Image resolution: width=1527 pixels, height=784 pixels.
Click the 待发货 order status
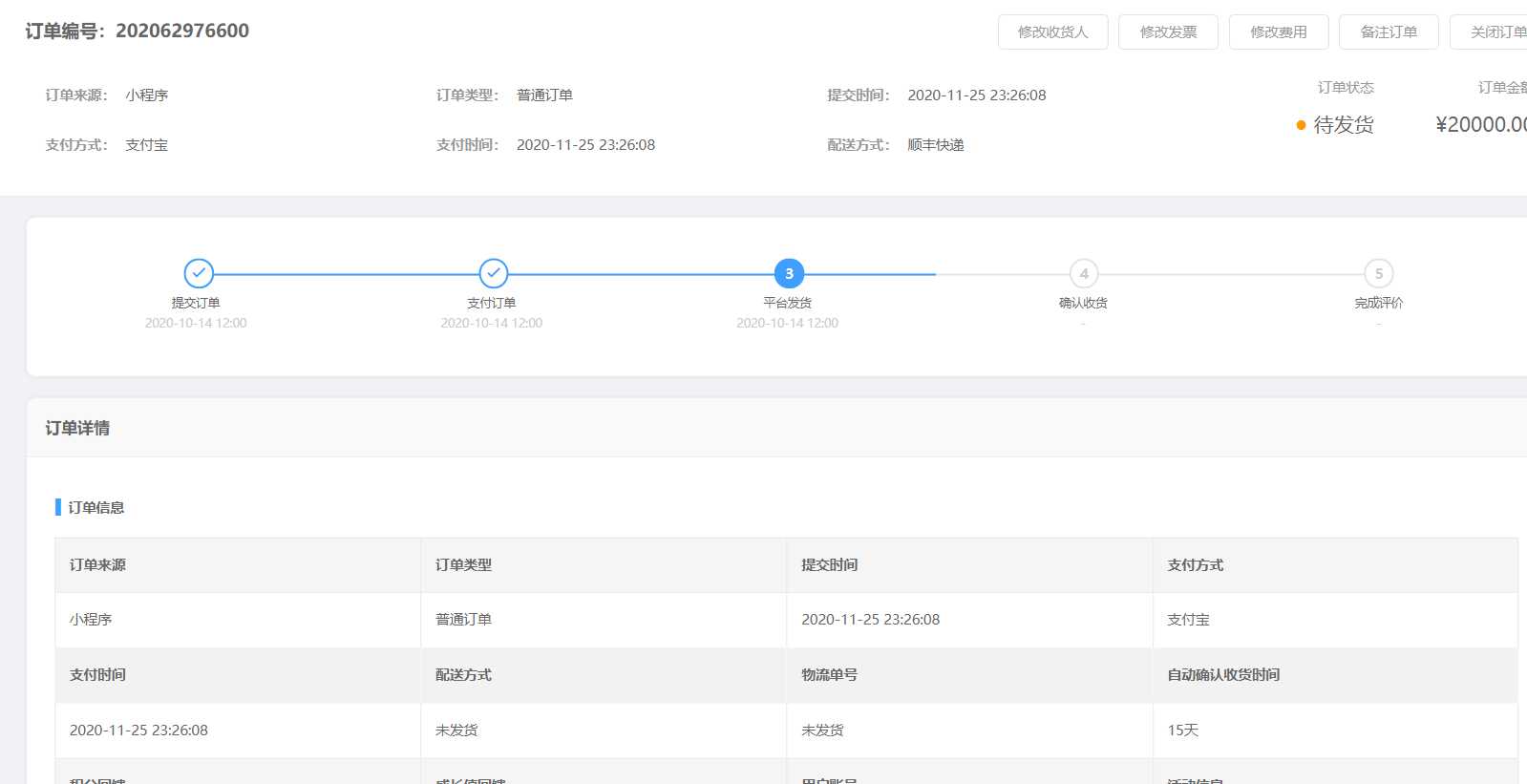[x=1344, y=125]
